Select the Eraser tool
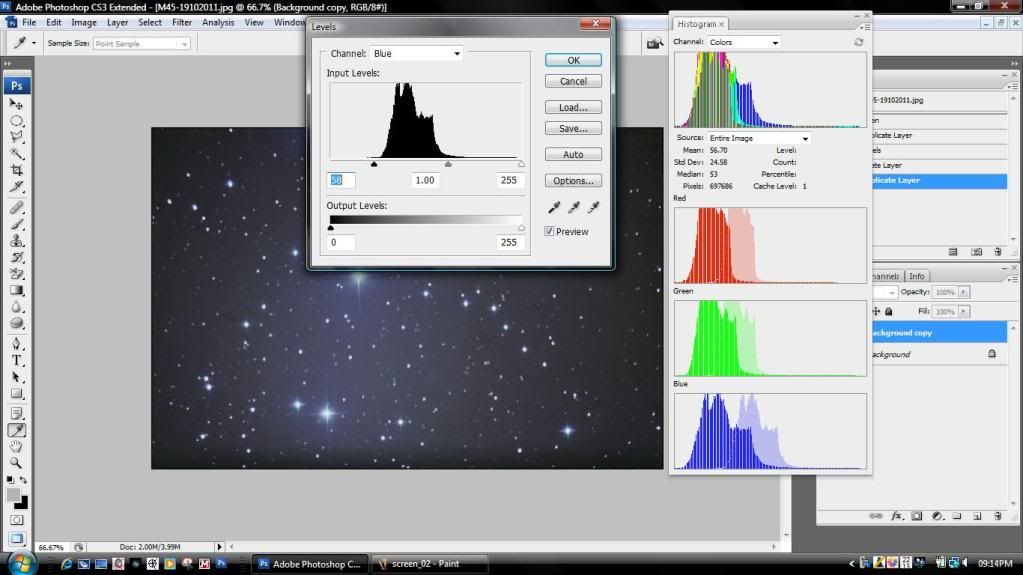Image resolution: width=1023 pixels, height=575 pixels. coord(16,273)
